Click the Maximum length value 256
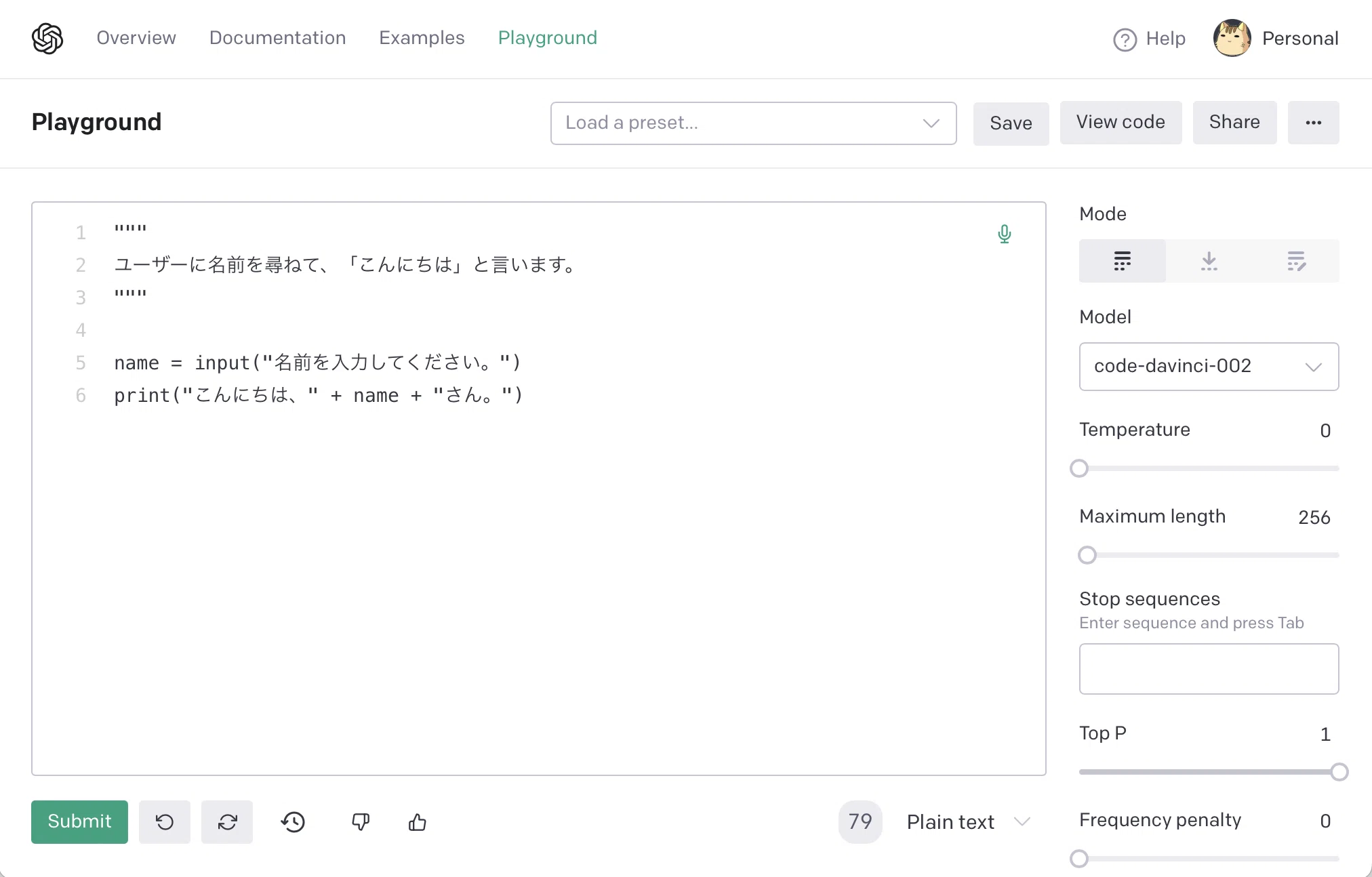 pyautogui.click(x=1314, y=517)
